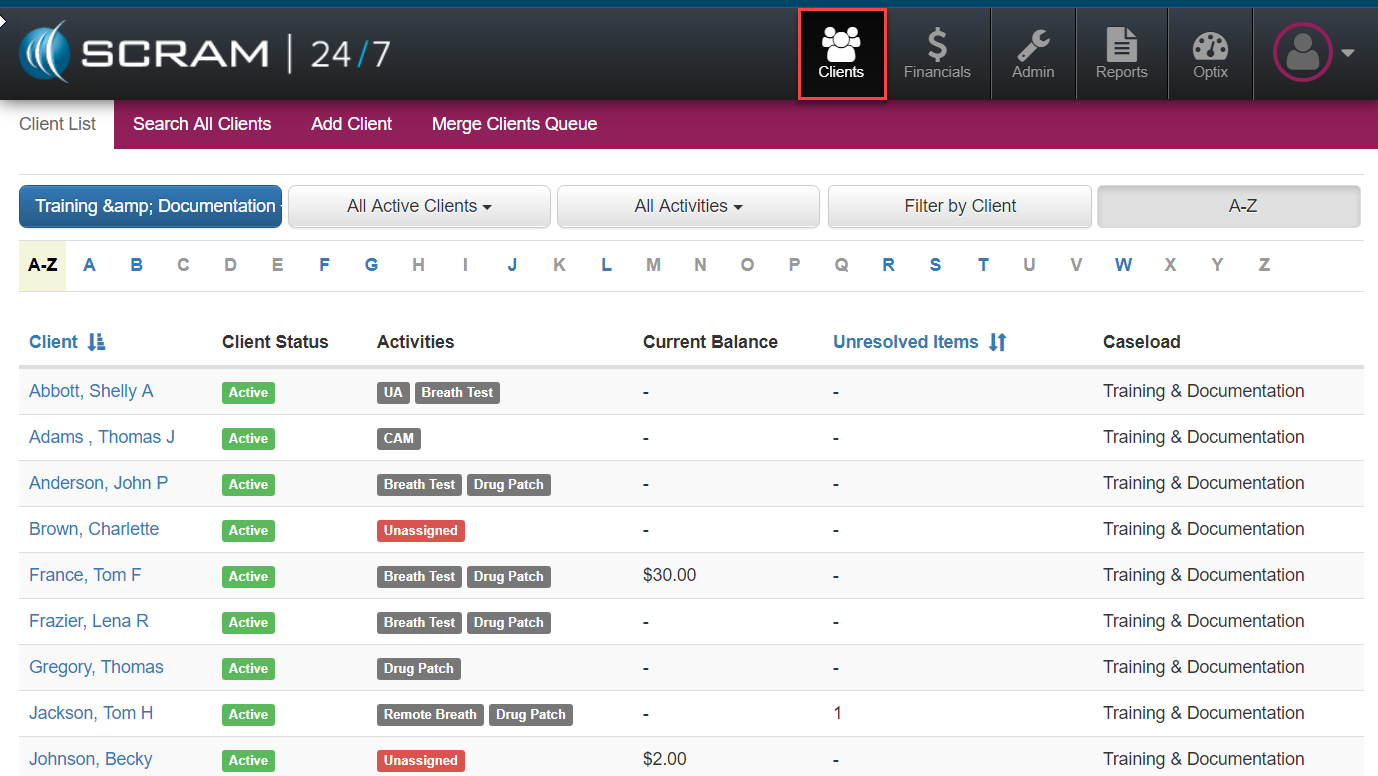1378x776 pixels.
Task: Open the Training & Documentation caseload dropdown
Action: 150,206
